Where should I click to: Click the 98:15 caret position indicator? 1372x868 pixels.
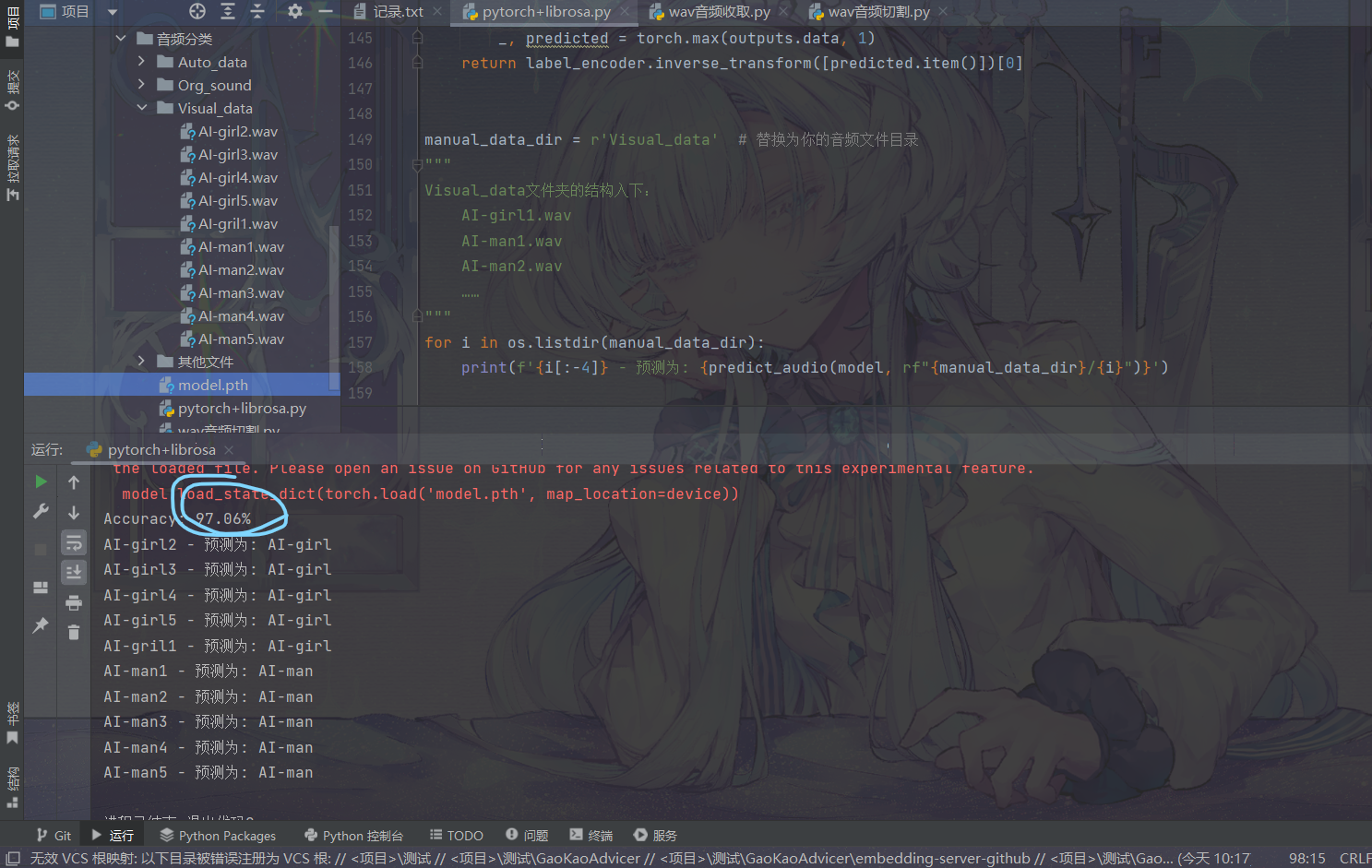1306,858
